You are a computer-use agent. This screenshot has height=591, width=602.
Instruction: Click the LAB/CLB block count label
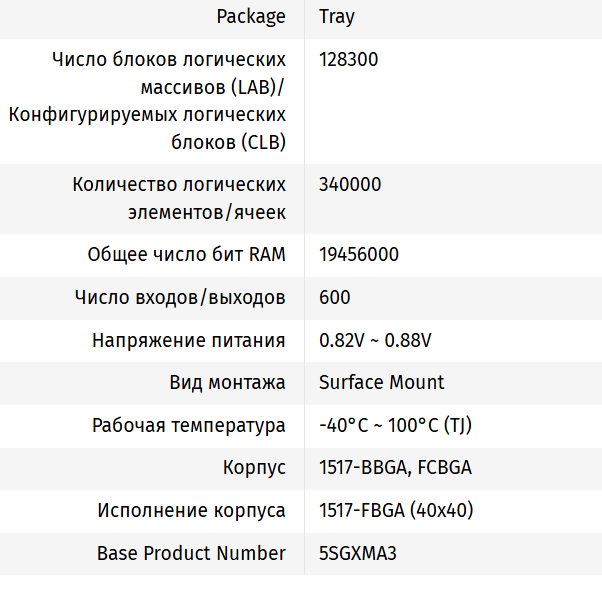coord(147,101)
